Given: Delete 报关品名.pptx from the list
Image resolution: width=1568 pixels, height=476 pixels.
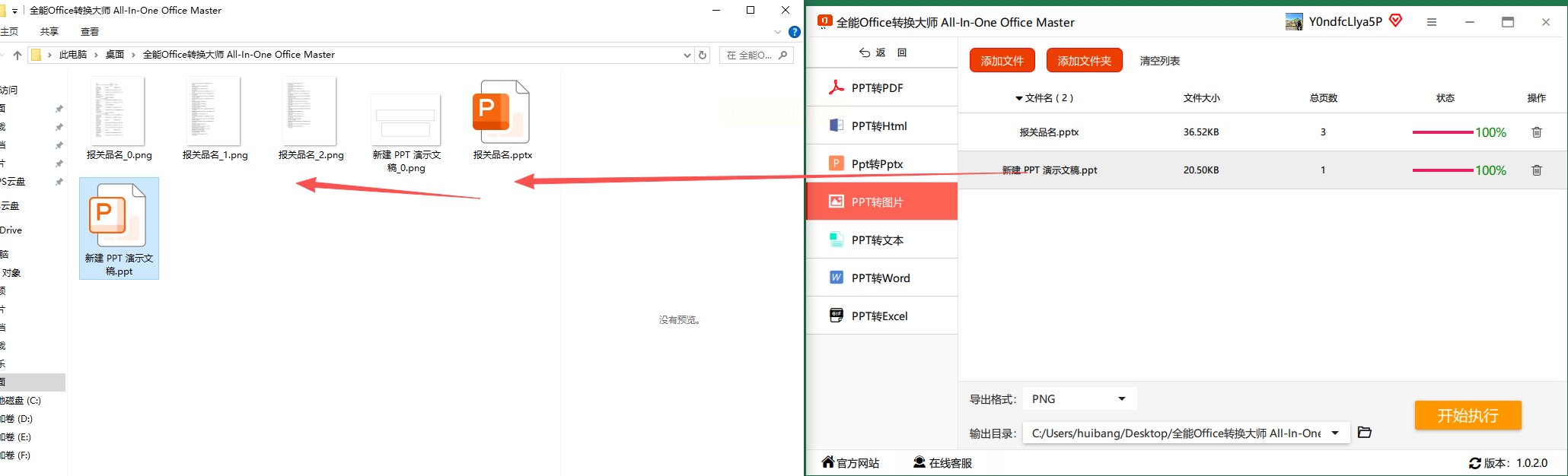Looking at the screenshot, I should click(1536, 132).
